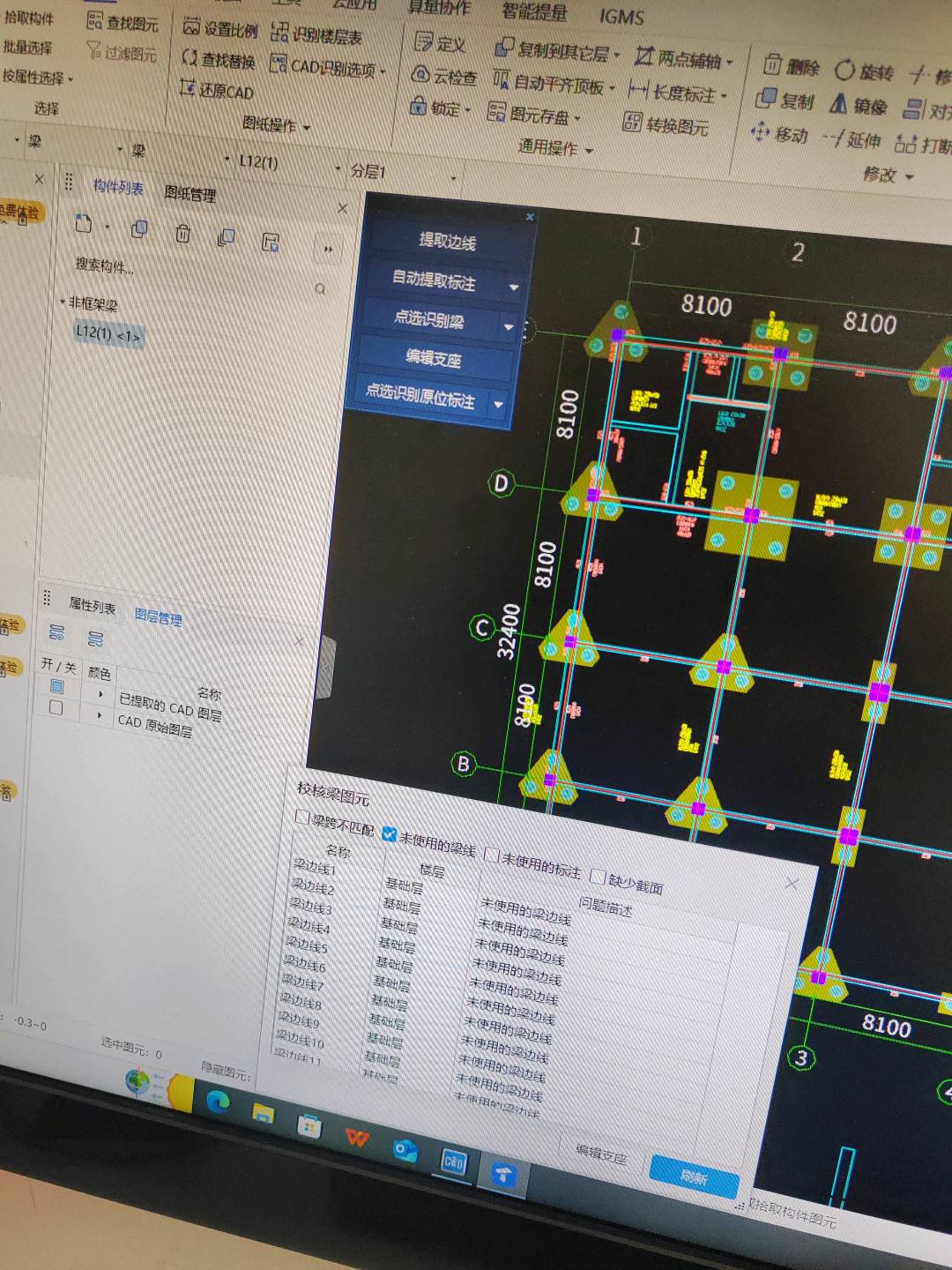Expand 已提取的 CAD 图层 color arrow
This screenshot has width=952, height=1270.
click(x=100, y=694)
